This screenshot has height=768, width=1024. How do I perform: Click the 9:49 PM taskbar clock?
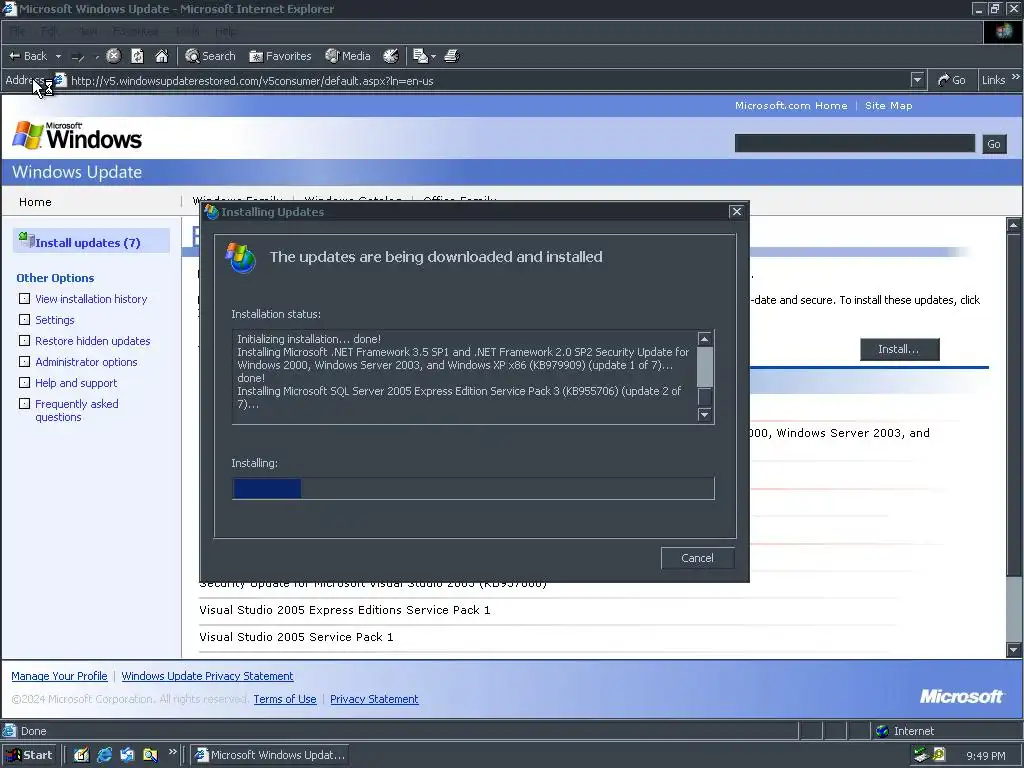(x=985, y=756)
